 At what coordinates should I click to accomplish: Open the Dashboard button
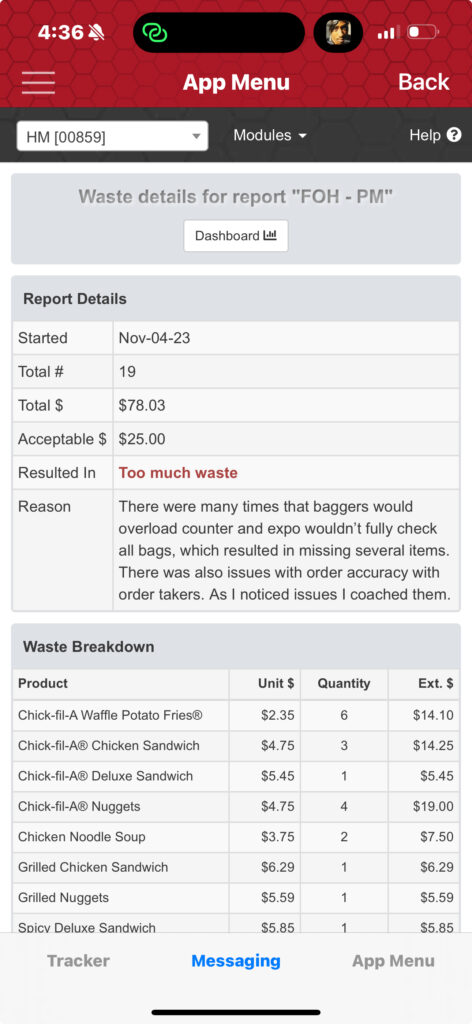[236, 236]
